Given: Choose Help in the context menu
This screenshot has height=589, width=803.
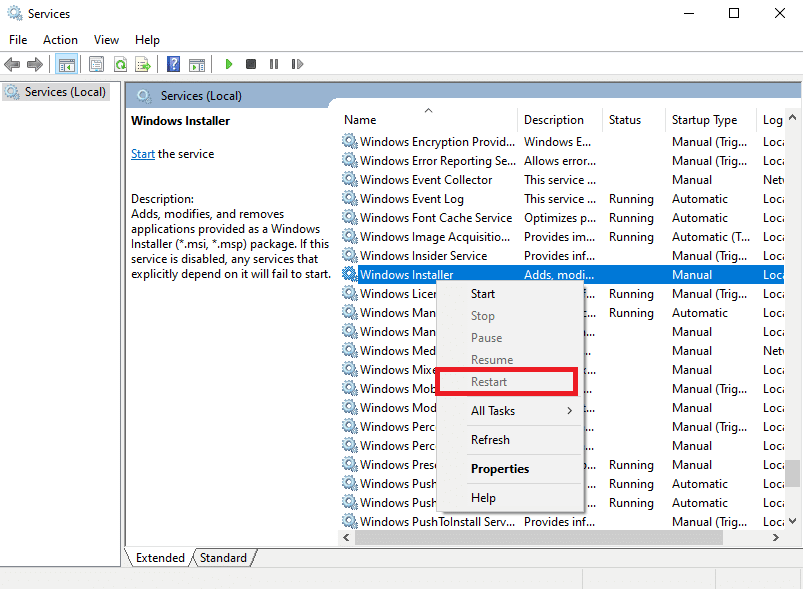Looking at the screenshot, I should (x=510, y=498).
